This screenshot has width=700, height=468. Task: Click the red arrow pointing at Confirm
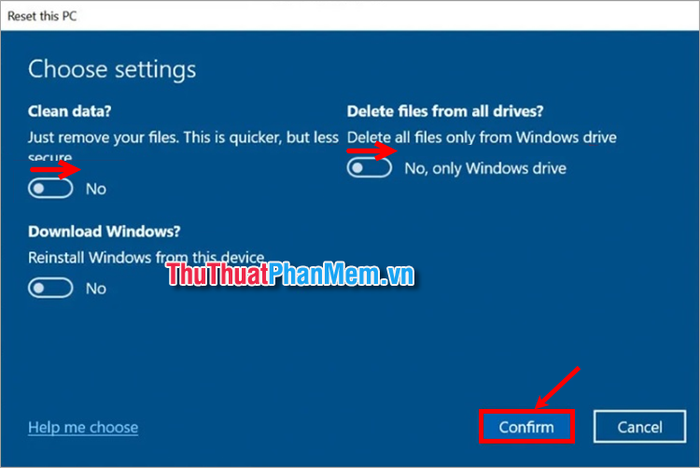pos(558,388)
